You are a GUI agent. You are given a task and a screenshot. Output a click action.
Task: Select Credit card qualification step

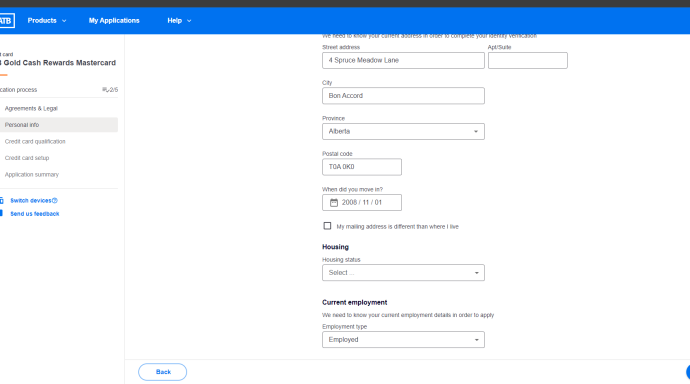coord(35,142)
